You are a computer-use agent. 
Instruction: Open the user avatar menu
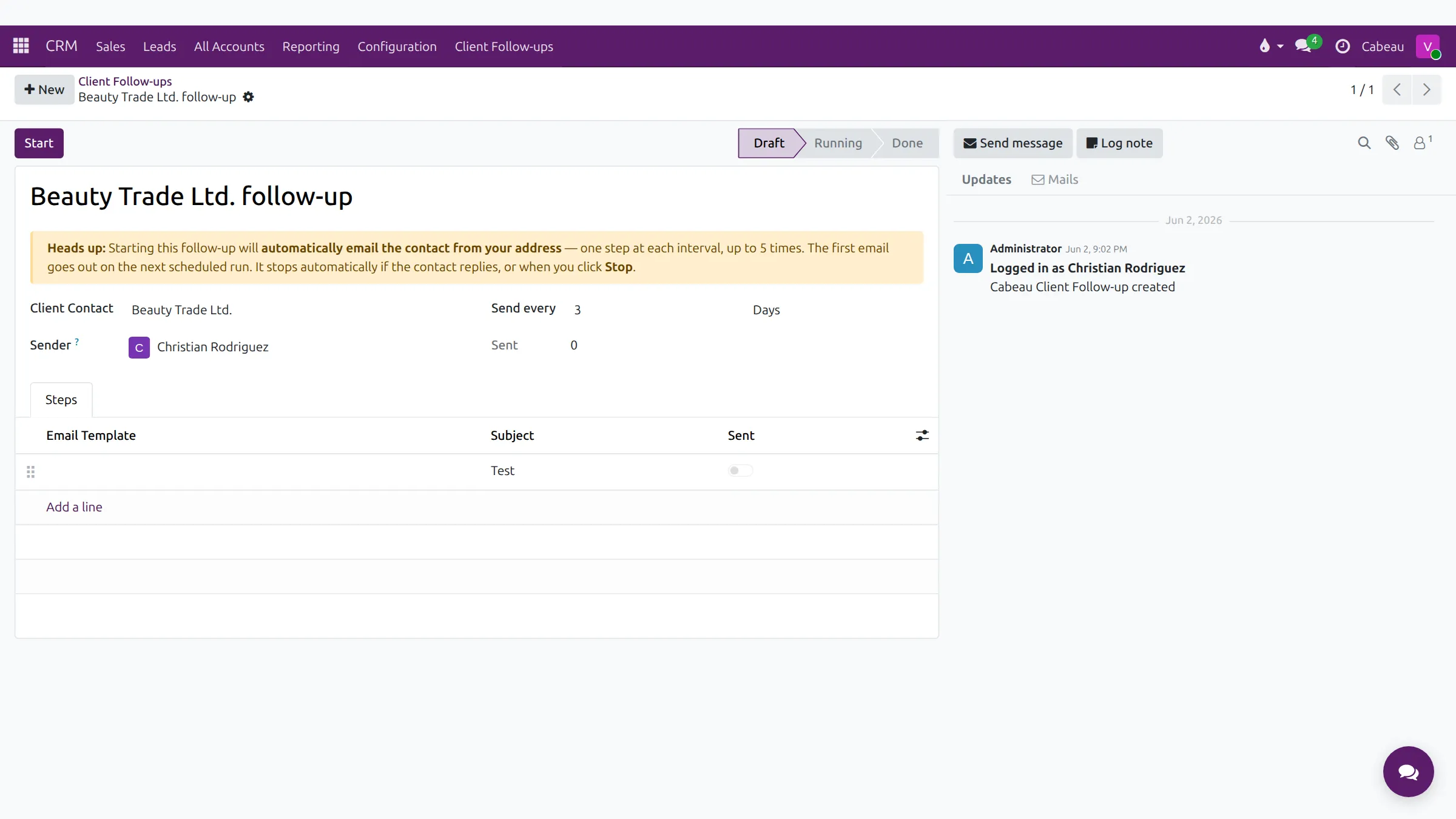pyautogui.click(x=1427, y=46)
